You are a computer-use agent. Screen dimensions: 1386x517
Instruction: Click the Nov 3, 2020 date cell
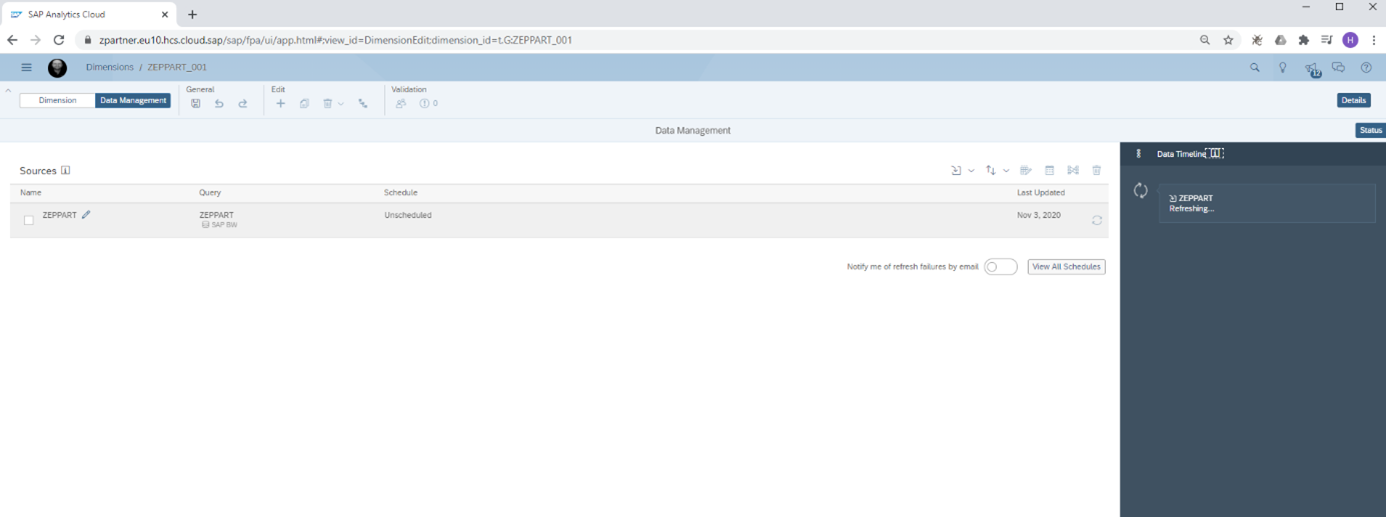tap(1039, 215)
